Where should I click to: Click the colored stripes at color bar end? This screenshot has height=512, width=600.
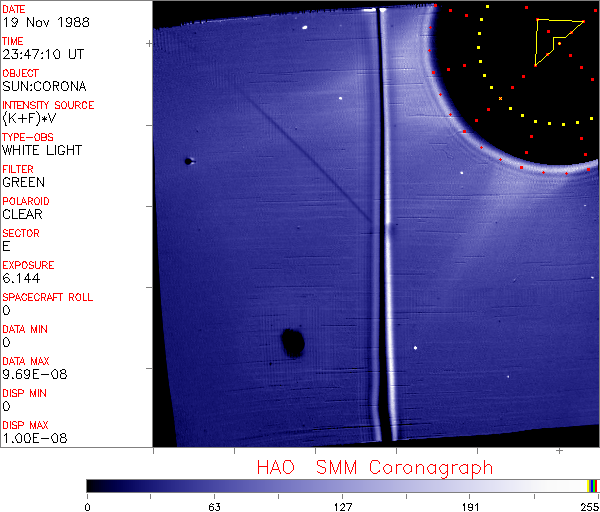592,486
